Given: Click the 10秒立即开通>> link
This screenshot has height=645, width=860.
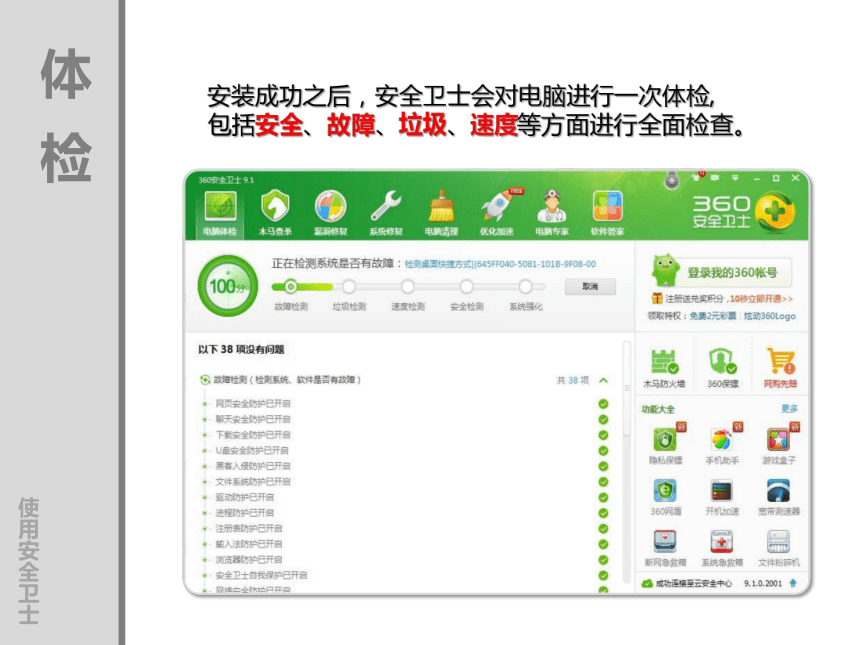Looking at the screenshot, I should point(761,299).
